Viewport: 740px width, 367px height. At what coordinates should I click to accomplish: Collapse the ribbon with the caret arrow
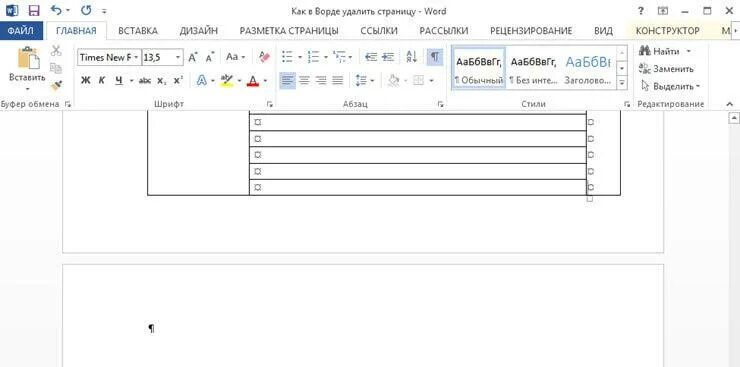tap(729, 104)
